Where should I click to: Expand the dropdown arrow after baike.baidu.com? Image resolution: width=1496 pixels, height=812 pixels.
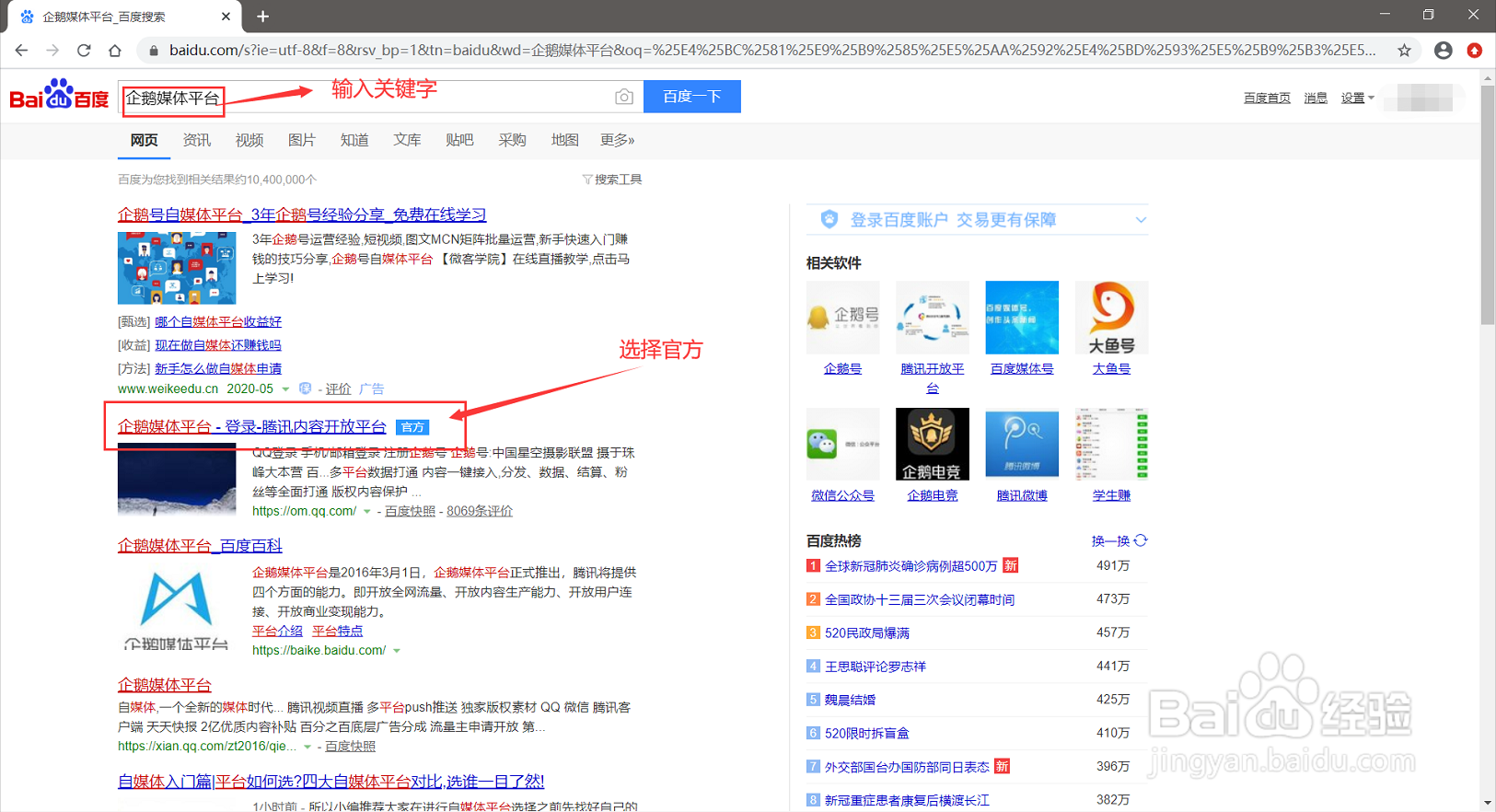tap(397, 651)
